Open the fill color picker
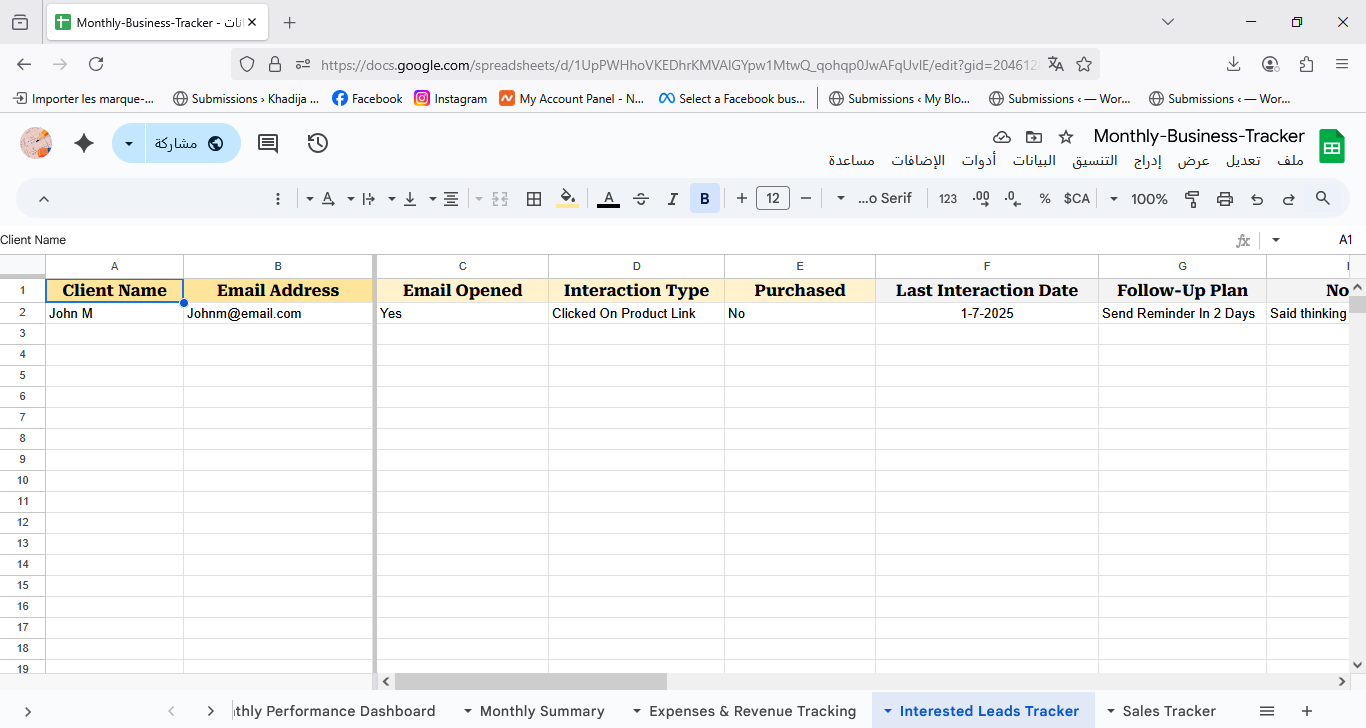The width and height of the screenshot is (1366, 728). tap(568, 199)
